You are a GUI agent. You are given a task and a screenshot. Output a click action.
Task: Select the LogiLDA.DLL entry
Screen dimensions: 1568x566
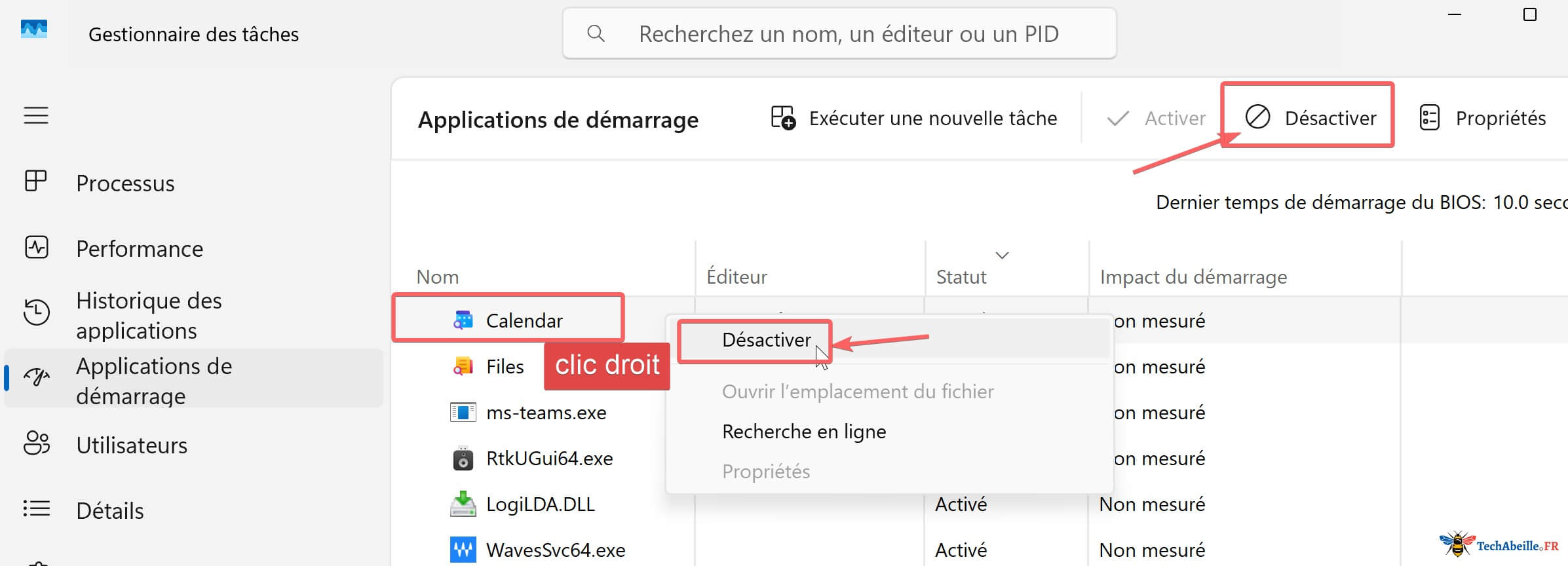click(x=540, y=504)
